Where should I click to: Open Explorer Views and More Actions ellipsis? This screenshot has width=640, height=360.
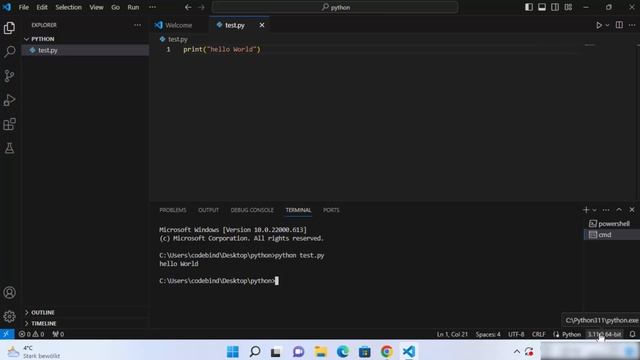coord(138,25)
